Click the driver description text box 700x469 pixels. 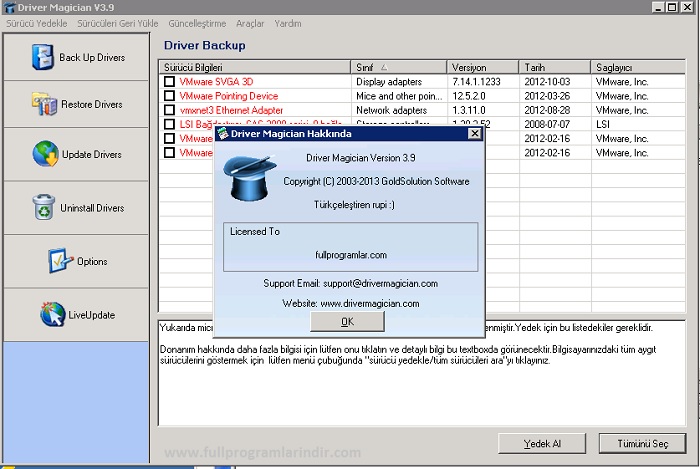tap(420, 380)
